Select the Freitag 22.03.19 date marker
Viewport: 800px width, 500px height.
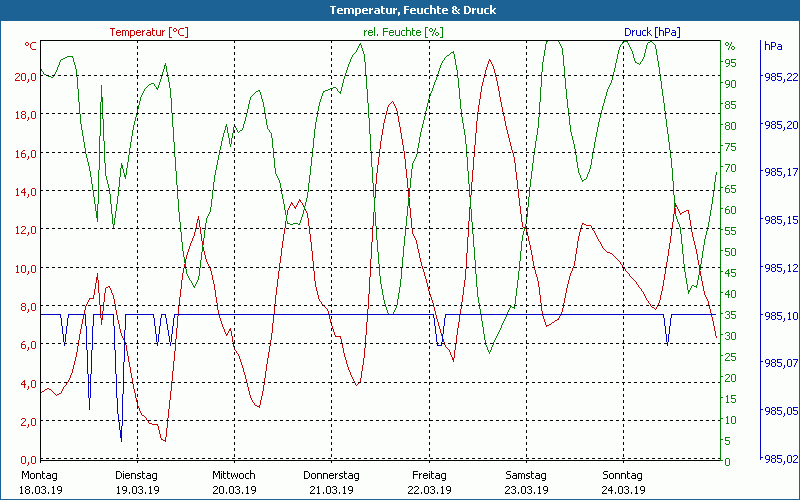(428, 482)
